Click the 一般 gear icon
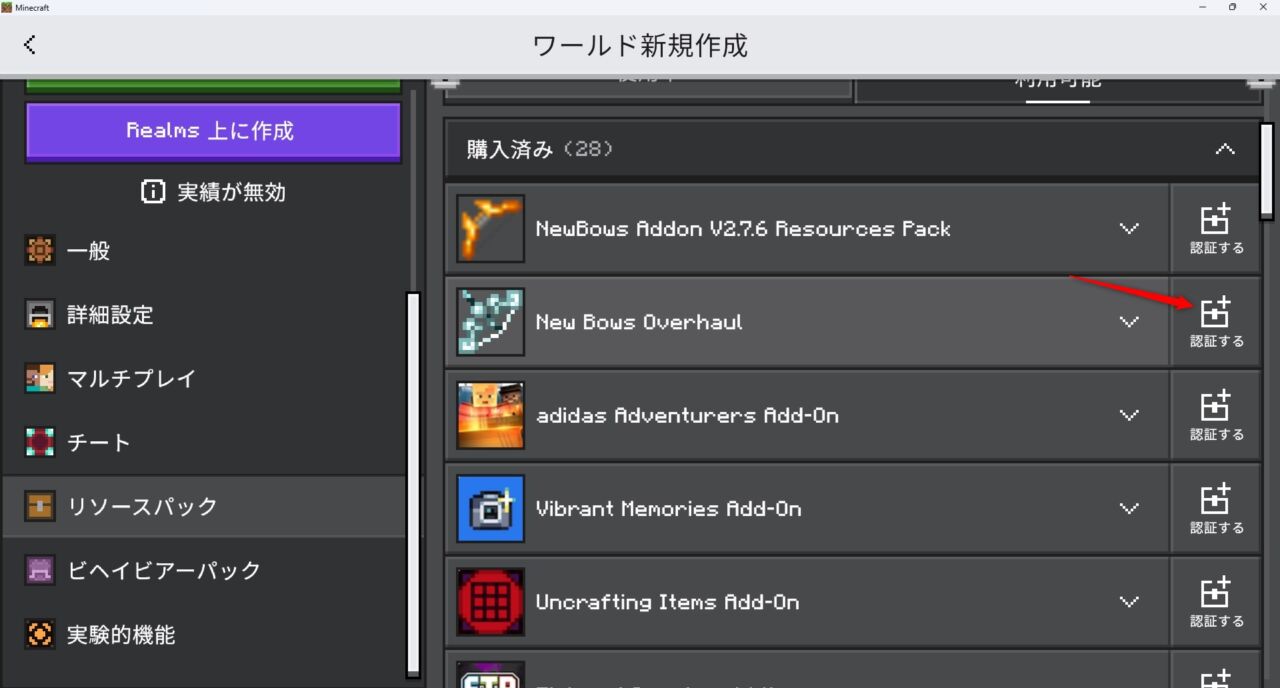The image size is (1280, 688). pos(40,251)
